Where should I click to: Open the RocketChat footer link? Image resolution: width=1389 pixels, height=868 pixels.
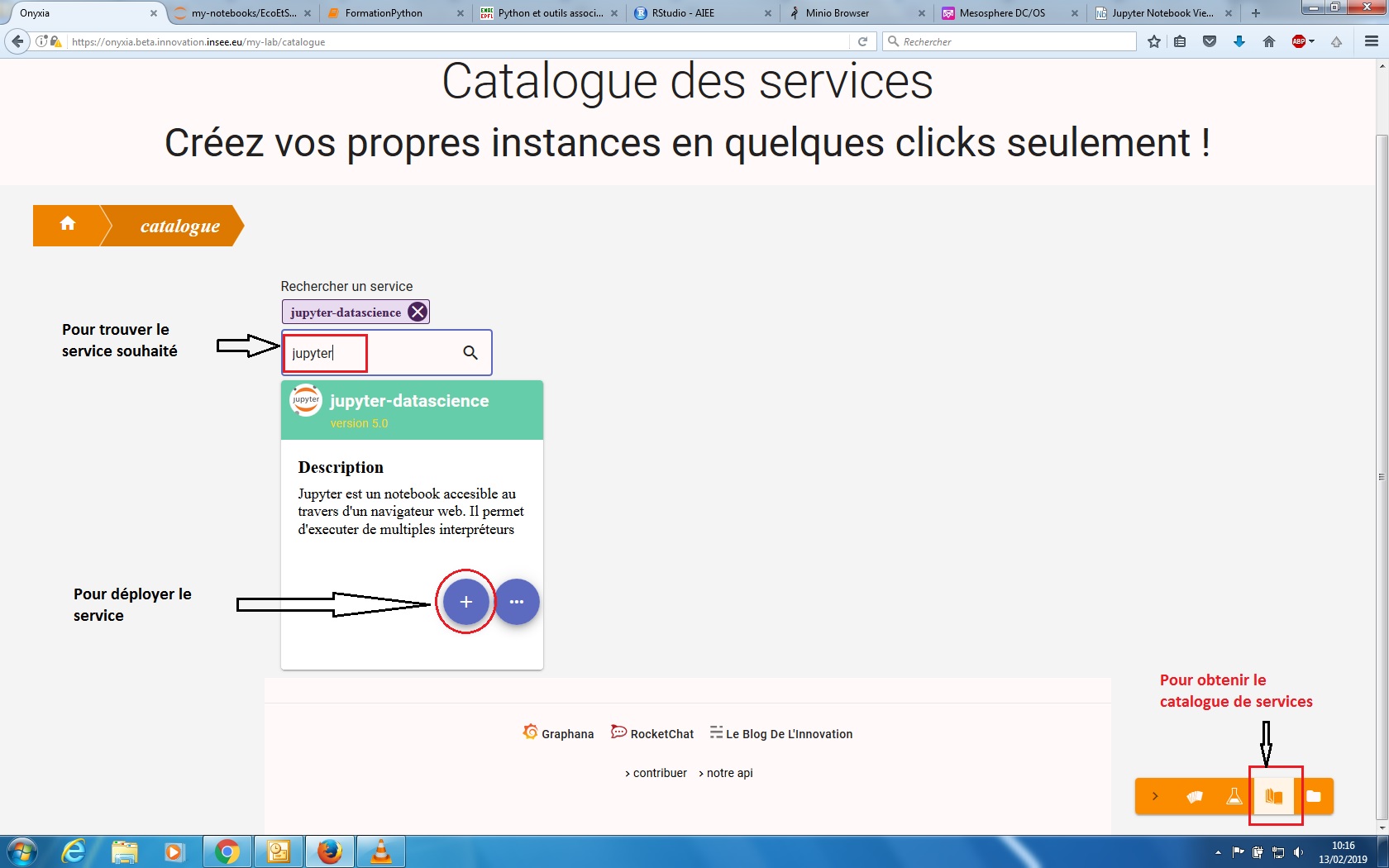[652, 733]
